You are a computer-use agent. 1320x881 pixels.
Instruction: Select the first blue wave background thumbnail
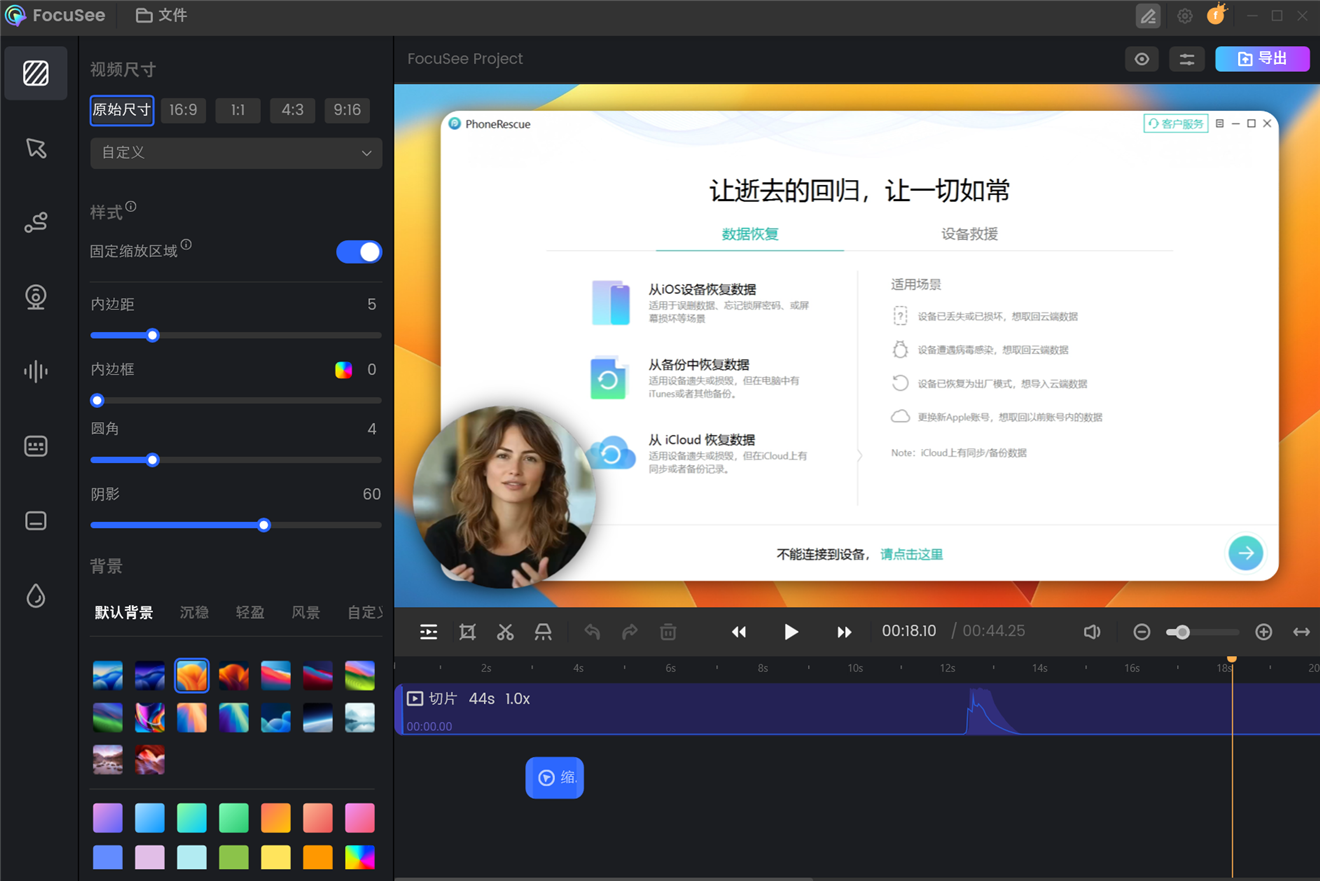click(108, 675)
